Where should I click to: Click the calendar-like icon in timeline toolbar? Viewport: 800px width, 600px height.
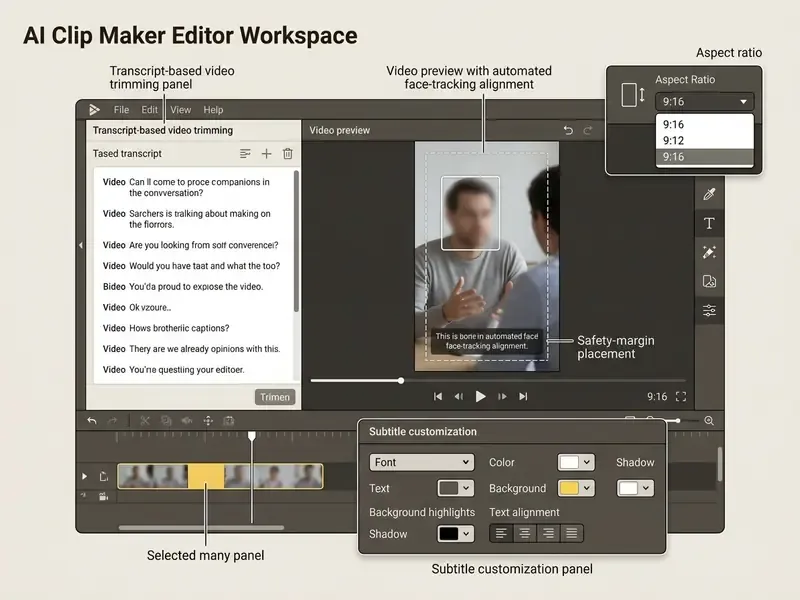(229, 420)
